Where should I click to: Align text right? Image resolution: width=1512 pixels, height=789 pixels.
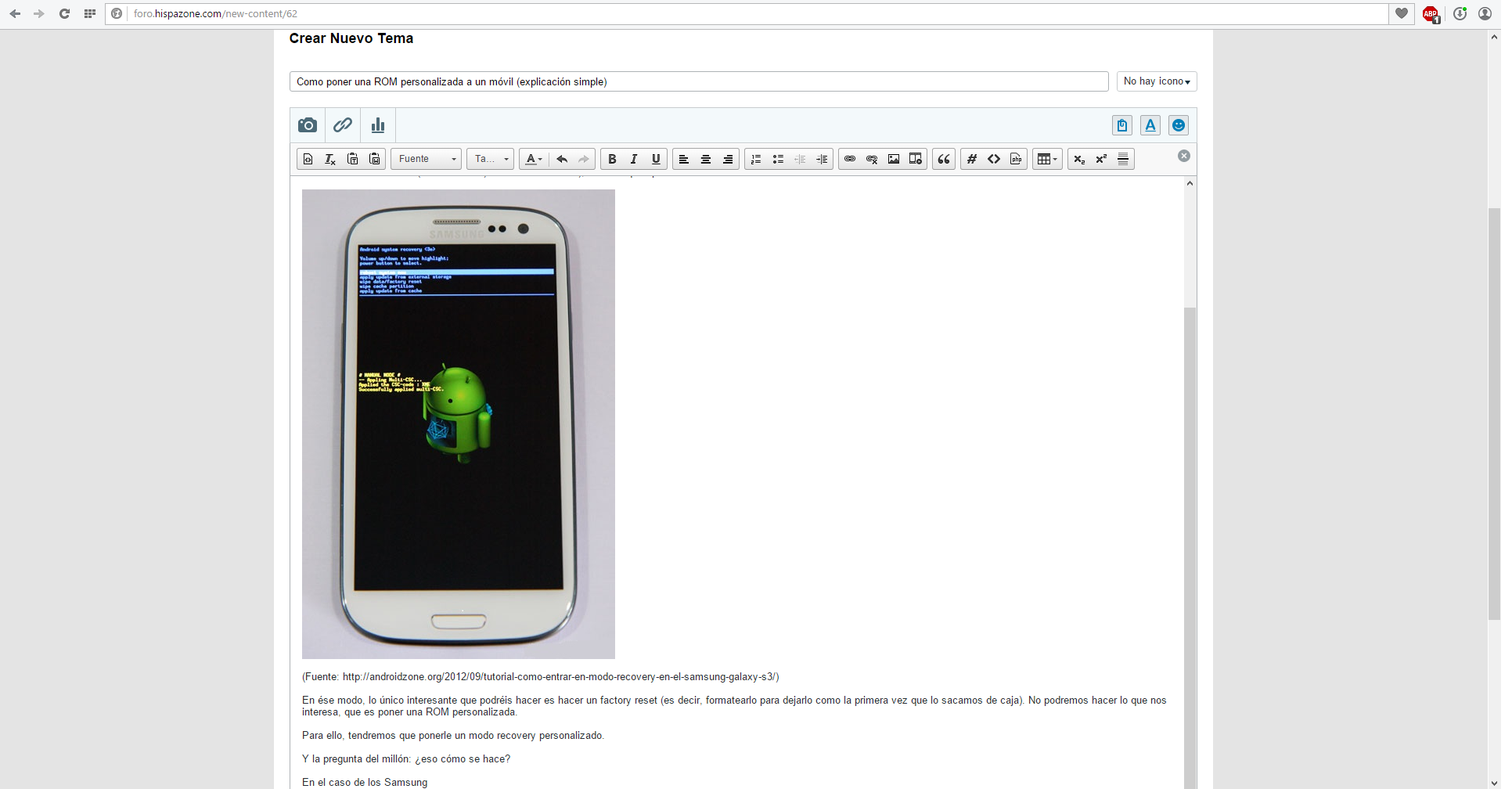[x=728, y=159]
